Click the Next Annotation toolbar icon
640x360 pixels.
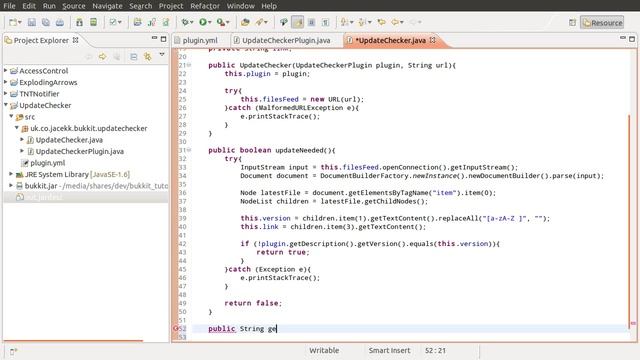[x=345, y=22]
